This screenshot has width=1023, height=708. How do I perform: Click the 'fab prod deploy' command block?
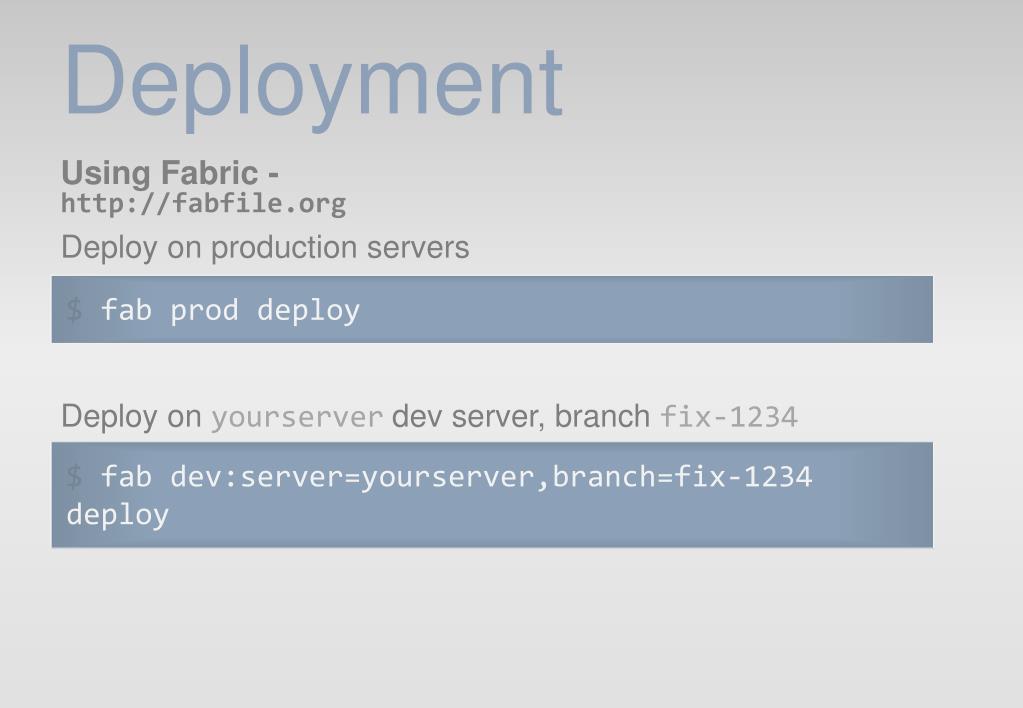click(x=492, y=309)
